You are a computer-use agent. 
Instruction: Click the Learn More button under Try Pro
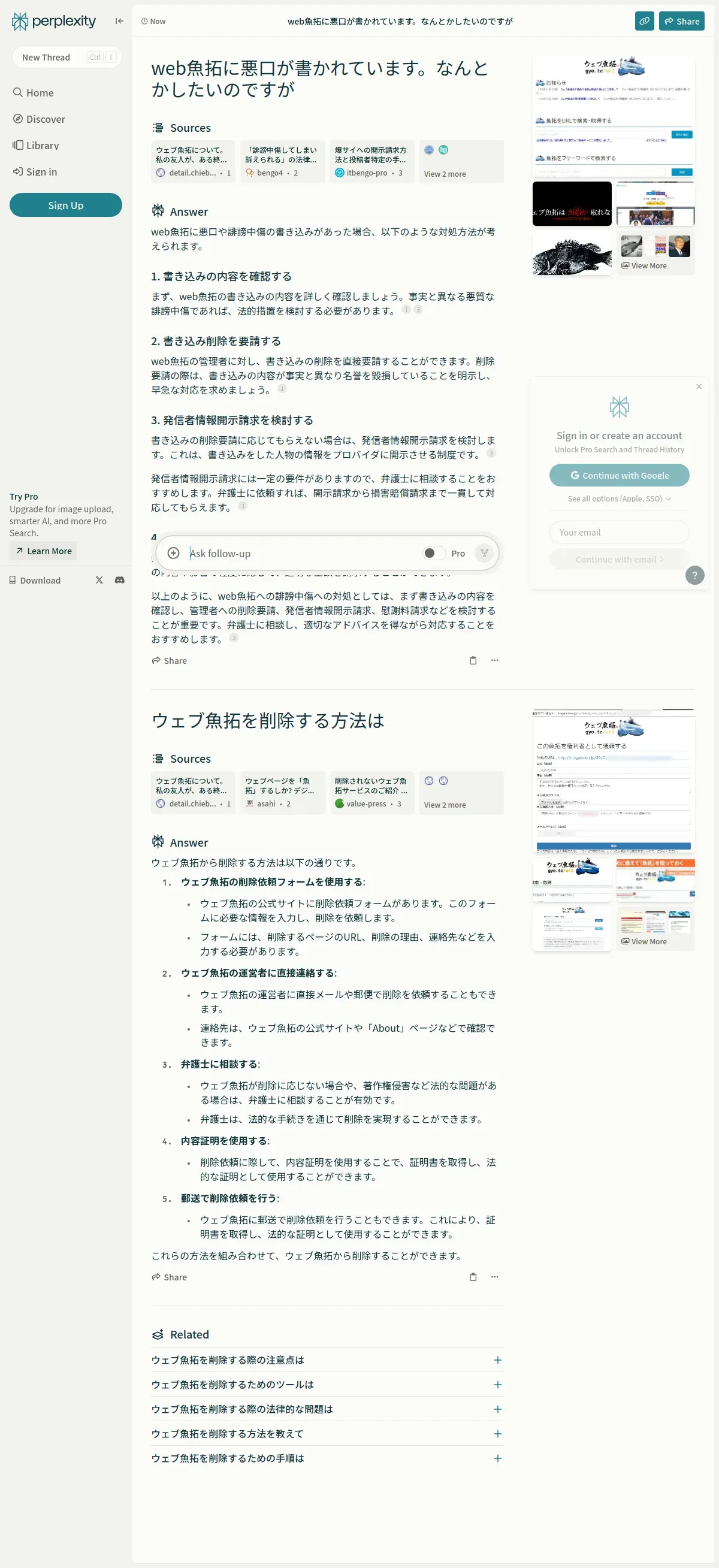click(x=43, y=551)
